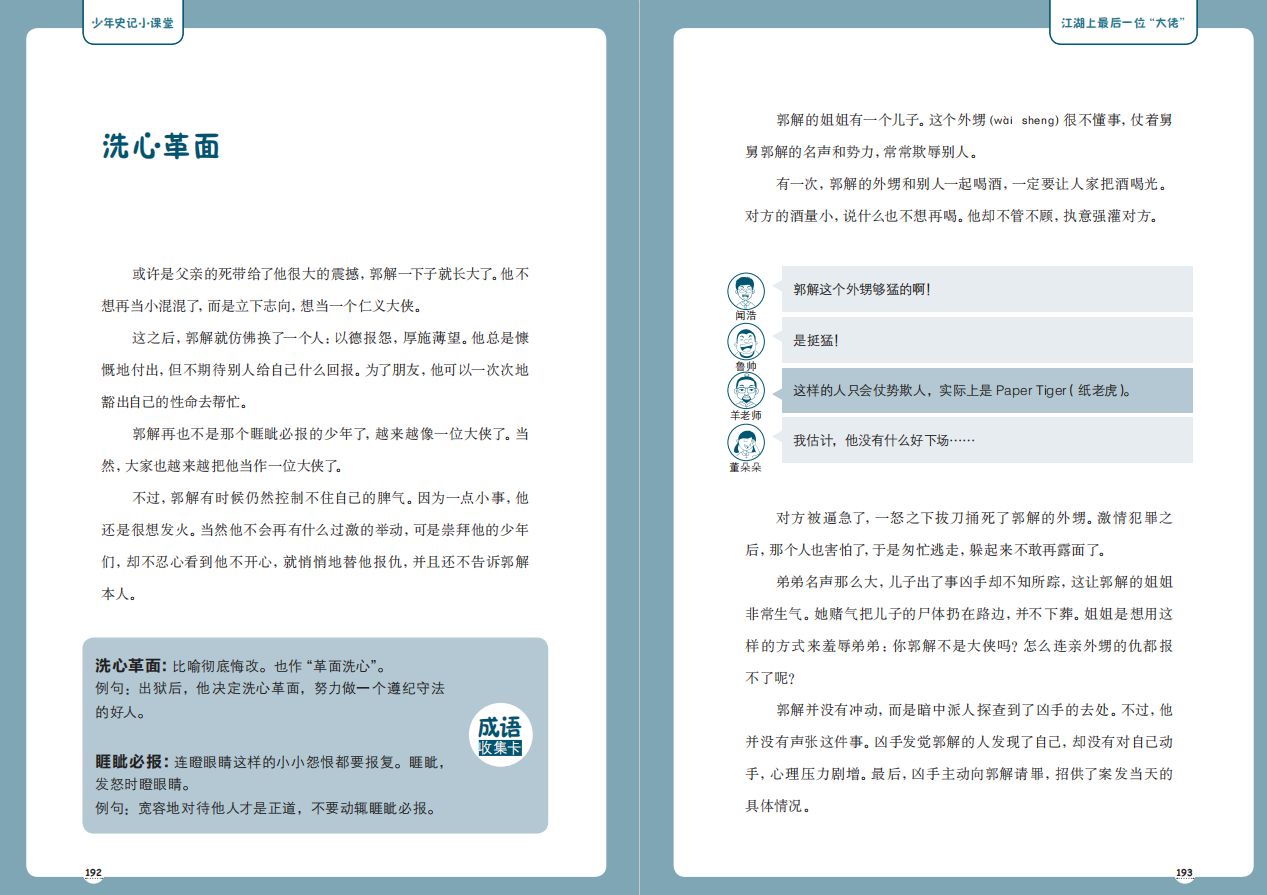Click the line 不了呢?
Viewport: 1267px width, 895px height.
point(769,678)
